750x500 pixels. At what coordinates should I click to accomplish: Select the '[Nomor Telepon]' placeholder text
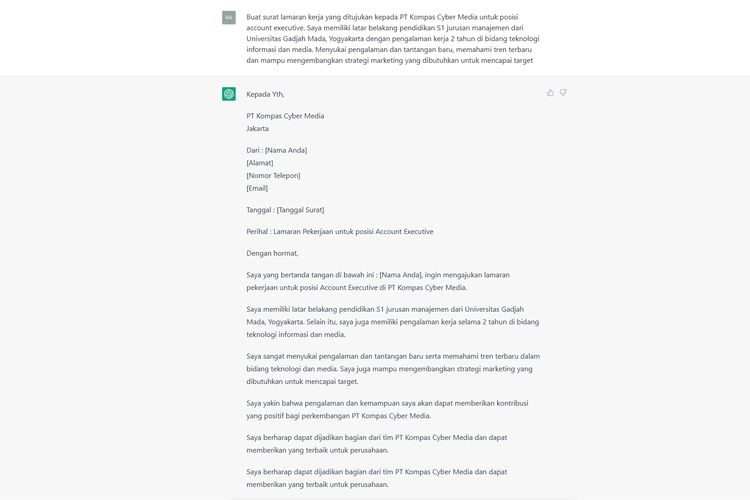(273, 175)
